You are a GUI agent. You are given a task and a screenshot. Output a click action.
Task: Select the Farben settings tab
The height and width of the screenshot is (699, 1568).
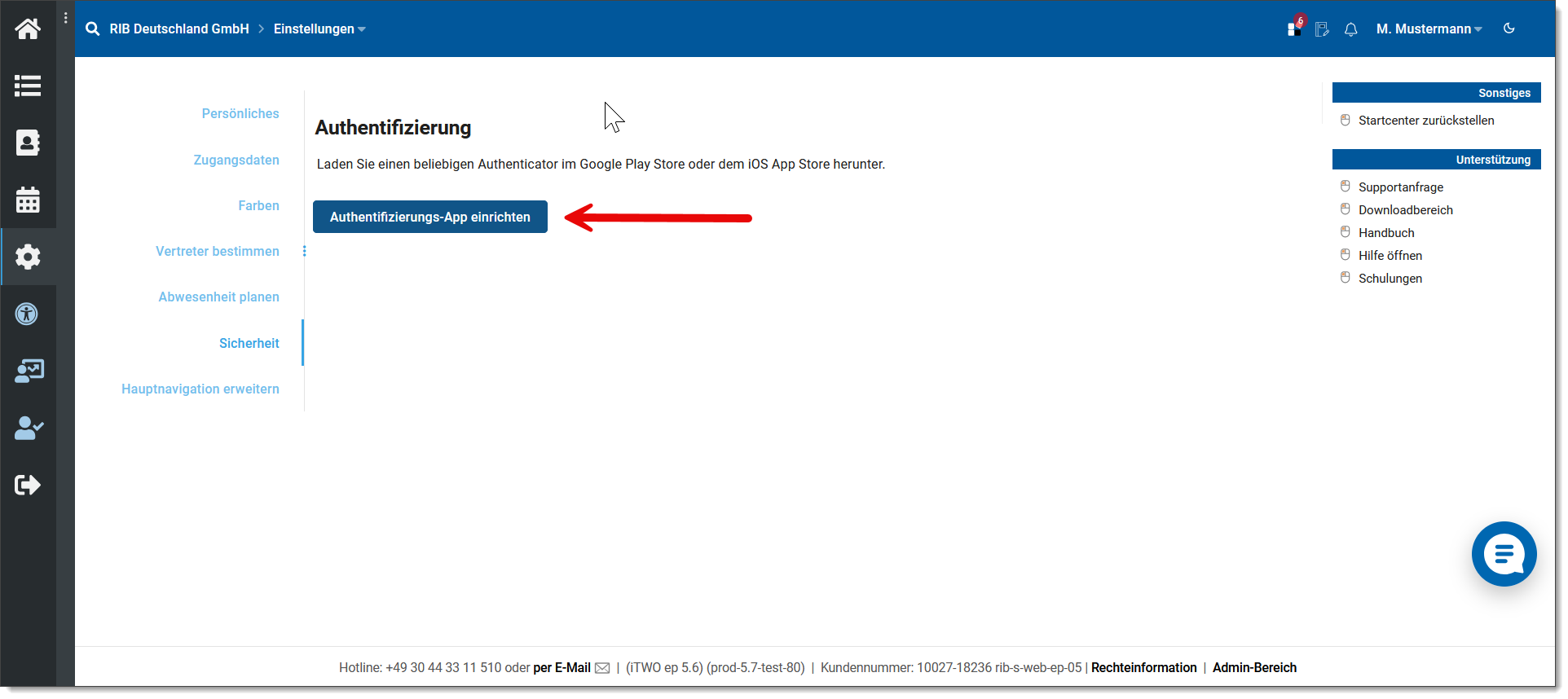click(258, 206)
